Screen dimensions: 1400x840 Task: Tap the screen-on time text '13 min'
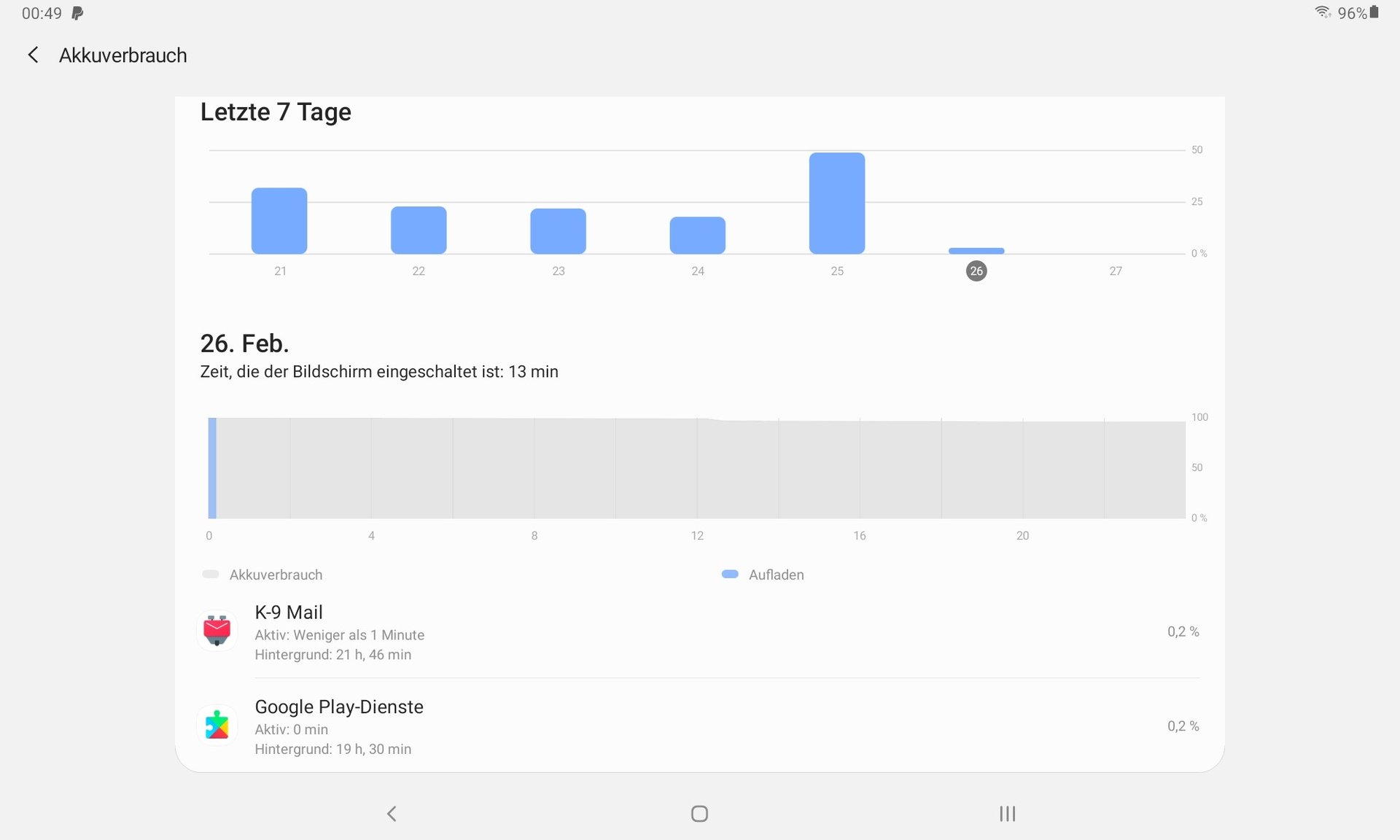coord(533,371)
